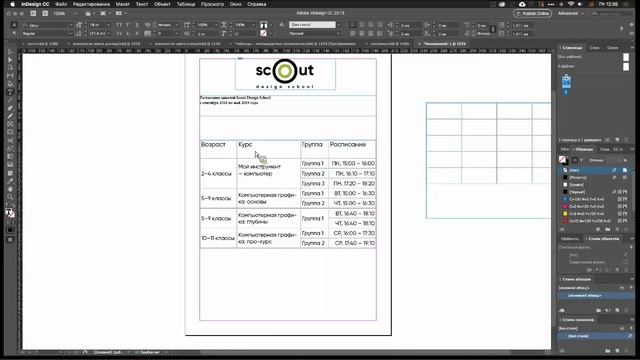Switch to Character Formatting Controls
The image size is (640, 360).
(x=14, y=25)
